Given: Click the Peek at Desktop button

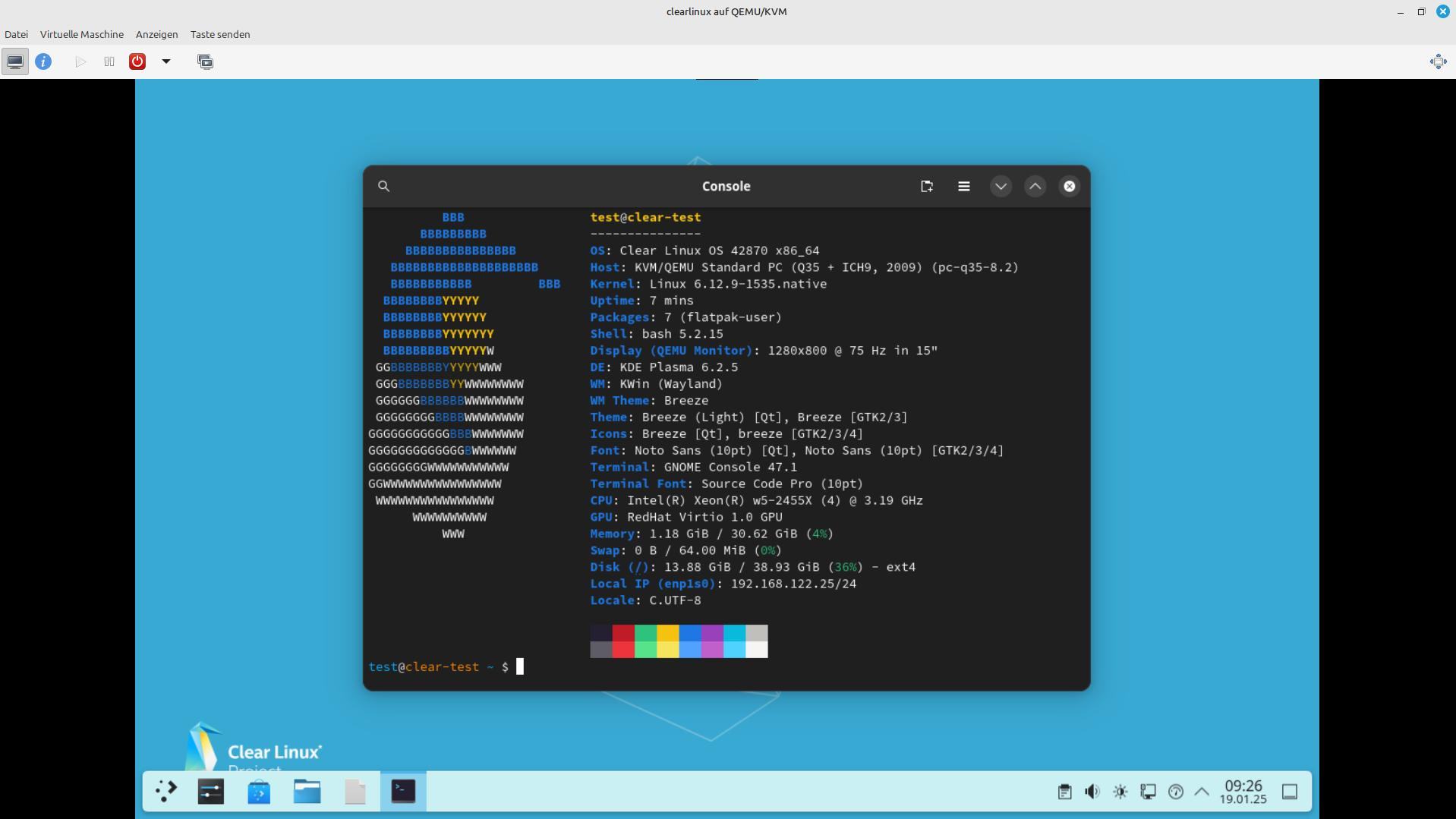Looking at the screenshot, I should [1290, 792].
